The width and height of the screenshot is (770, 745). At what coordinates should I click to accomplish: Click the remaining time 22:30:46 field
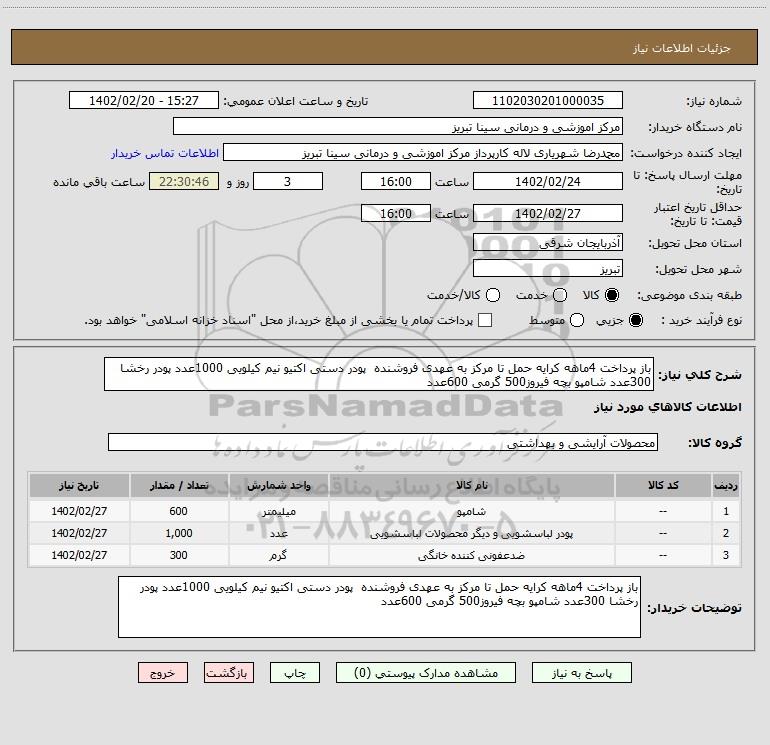tap(184, 181)
